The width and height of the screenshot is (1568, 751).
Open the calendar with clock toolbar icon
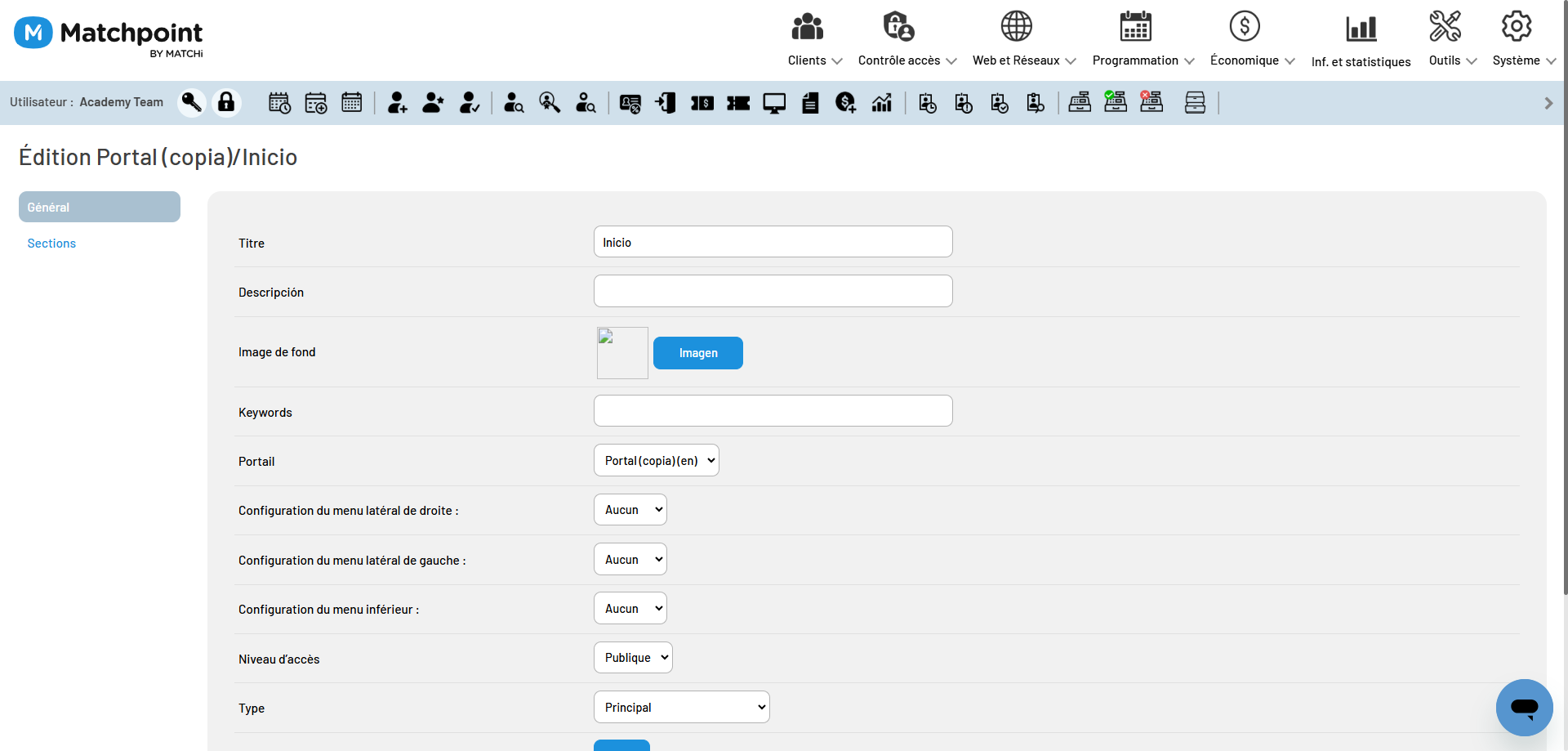point(279,102)
